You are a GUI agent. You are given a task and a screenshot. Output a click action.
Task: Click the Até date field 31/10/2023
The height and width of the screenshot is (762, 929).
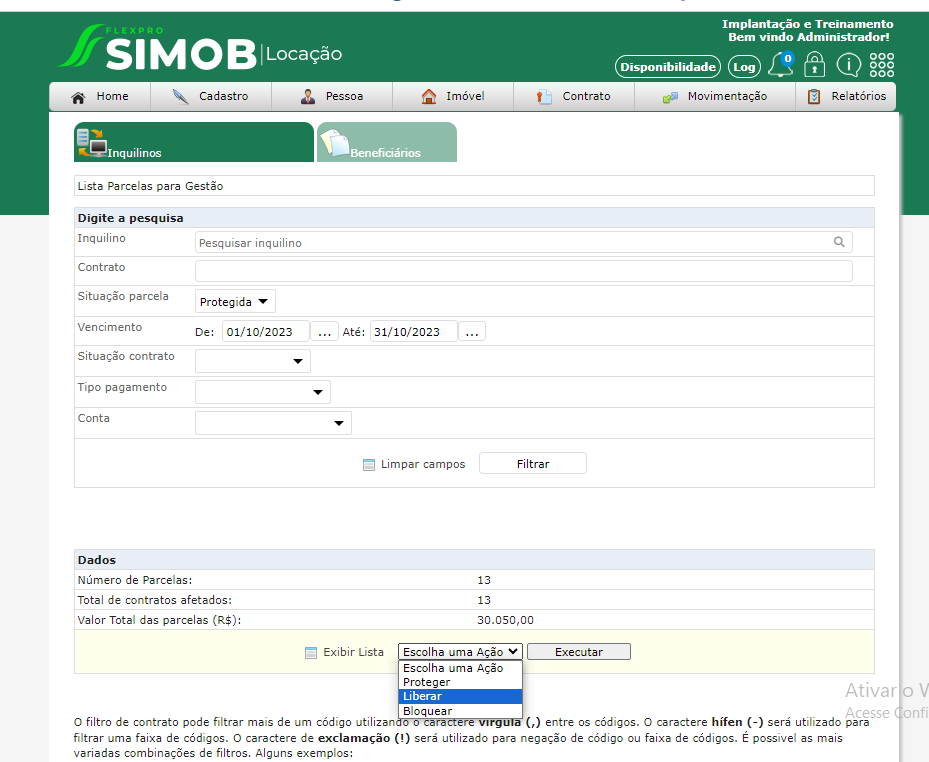(414, 332)
